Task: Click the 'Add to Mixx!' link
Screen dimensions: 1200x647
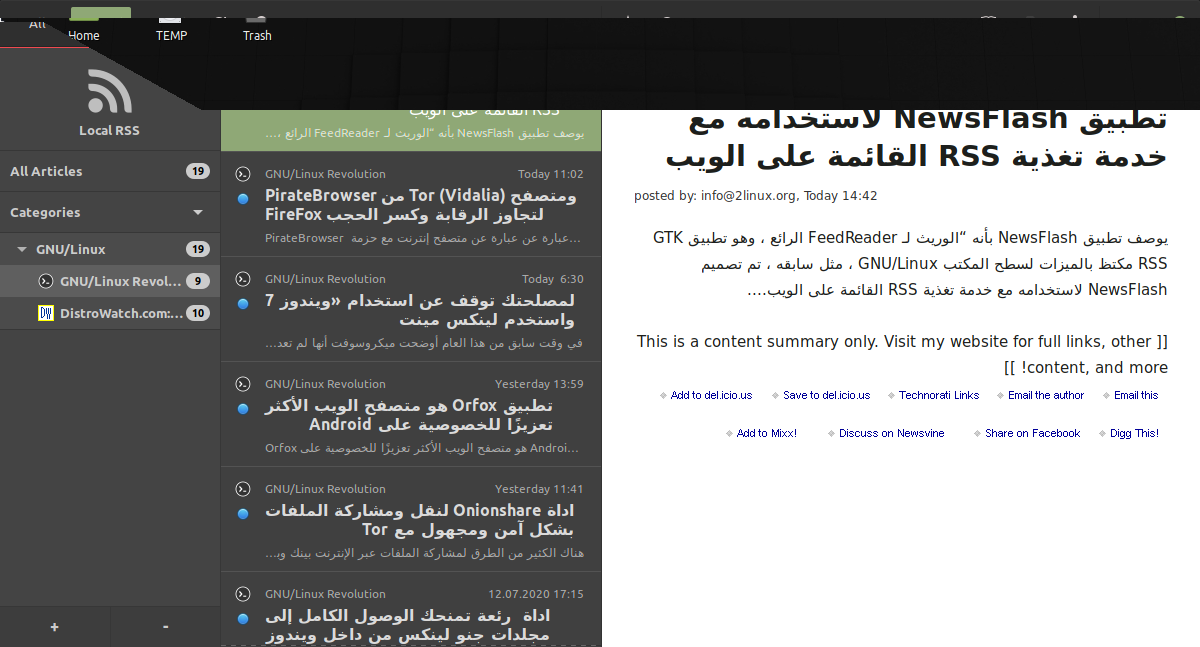Action: pyautogui.click(x=767, y=433)
